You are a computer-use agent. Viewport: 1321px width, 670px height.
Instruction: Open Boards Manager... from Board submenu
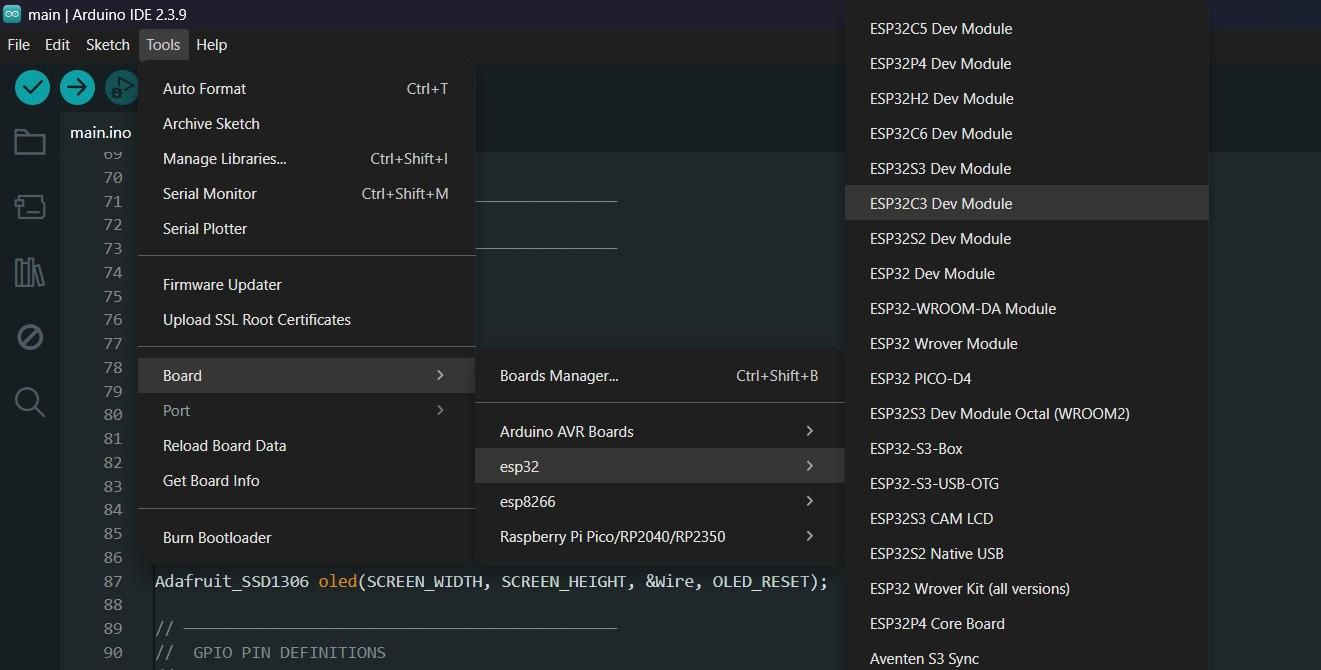pyautogui.click(x=660, y=376)
